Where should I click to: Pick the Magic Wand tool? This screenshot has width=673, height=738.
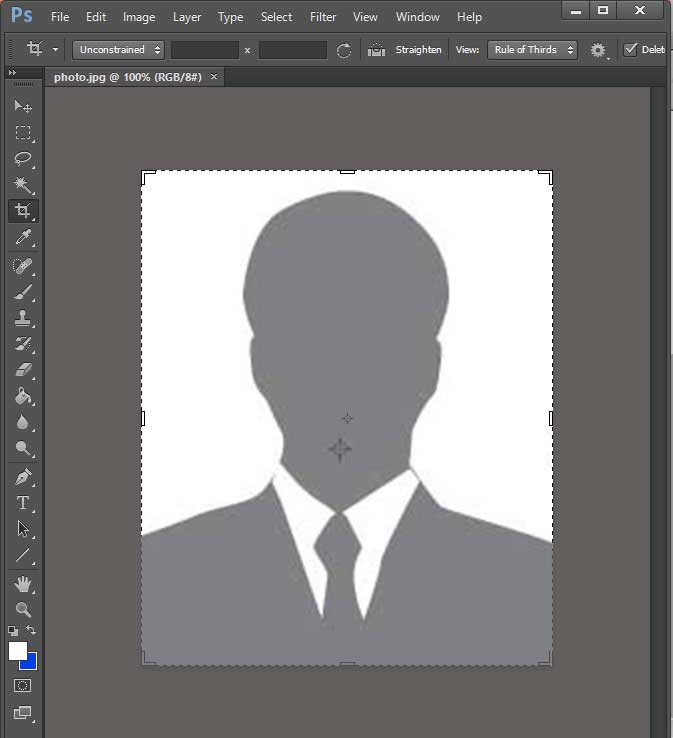pos(23,185)
